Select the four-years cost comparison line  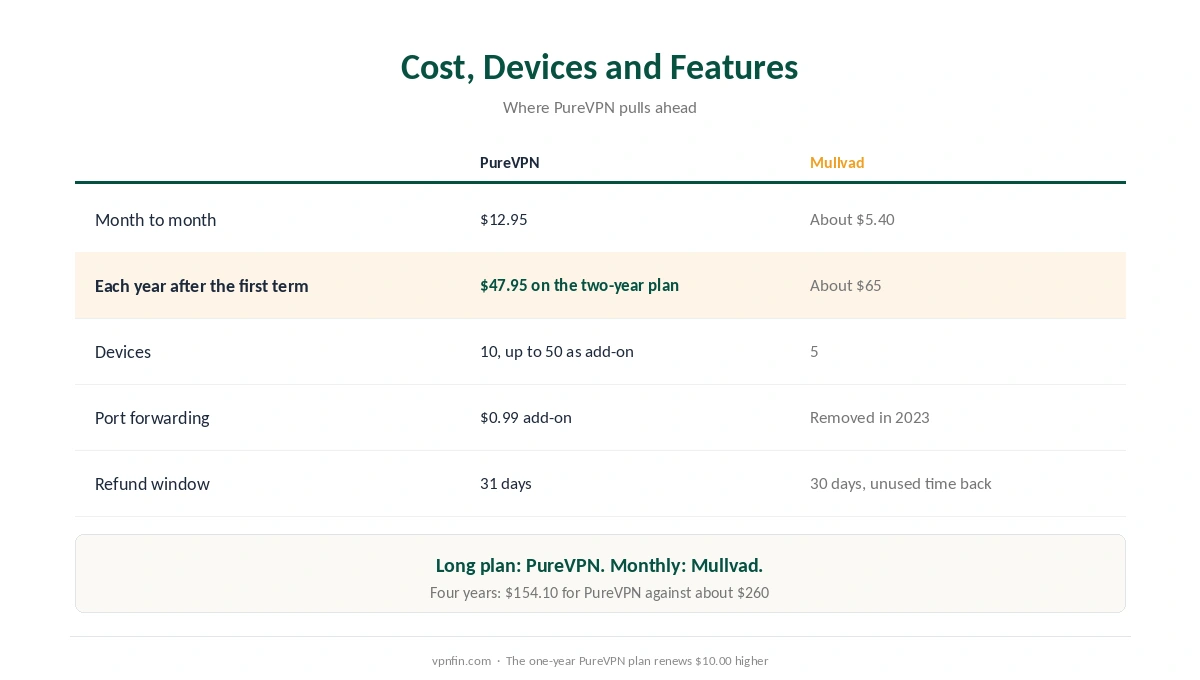(x=599, y=593)
